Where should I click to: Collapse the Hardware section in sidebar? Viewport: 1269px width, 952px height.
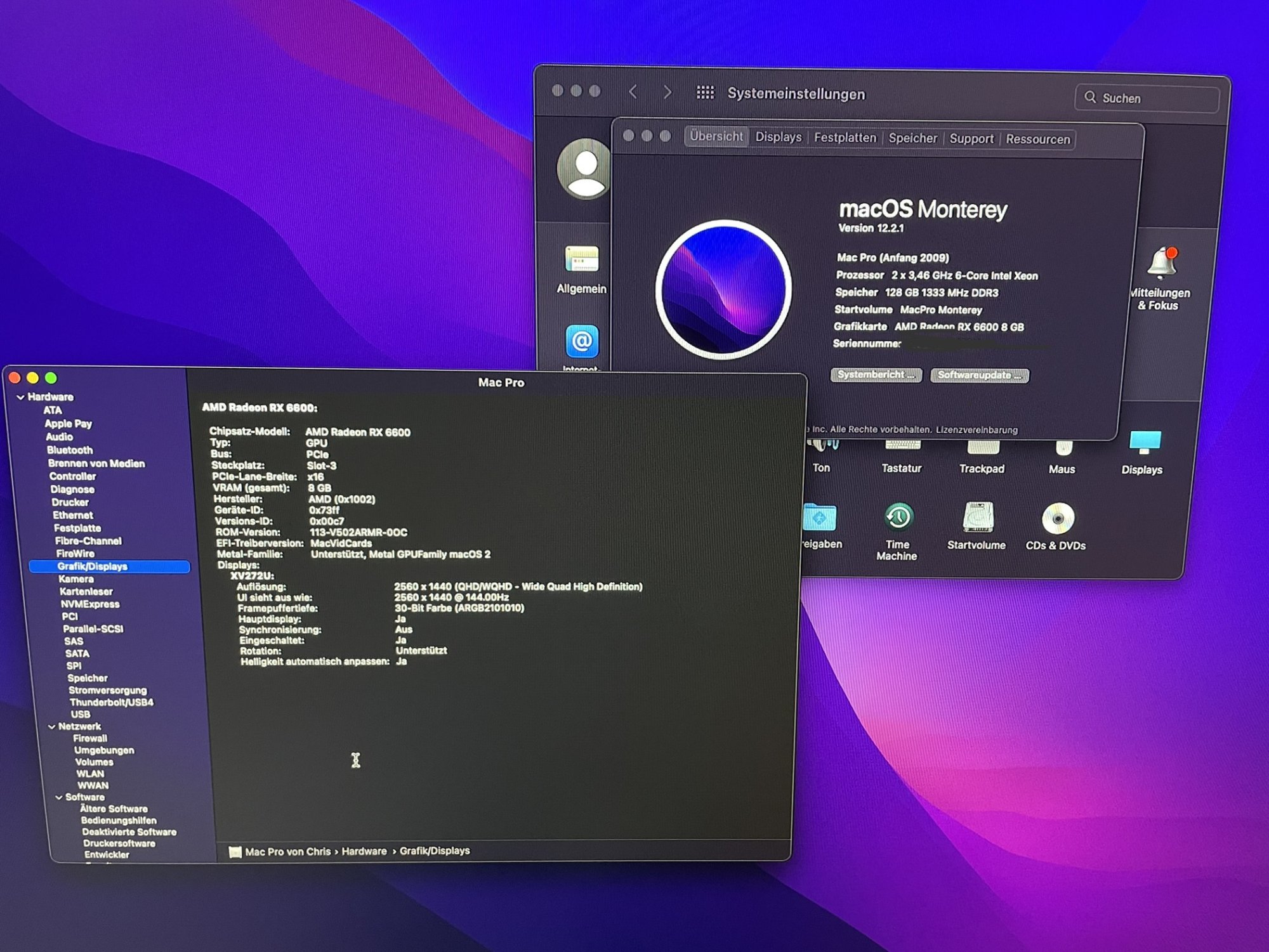[x=20, y=397]
